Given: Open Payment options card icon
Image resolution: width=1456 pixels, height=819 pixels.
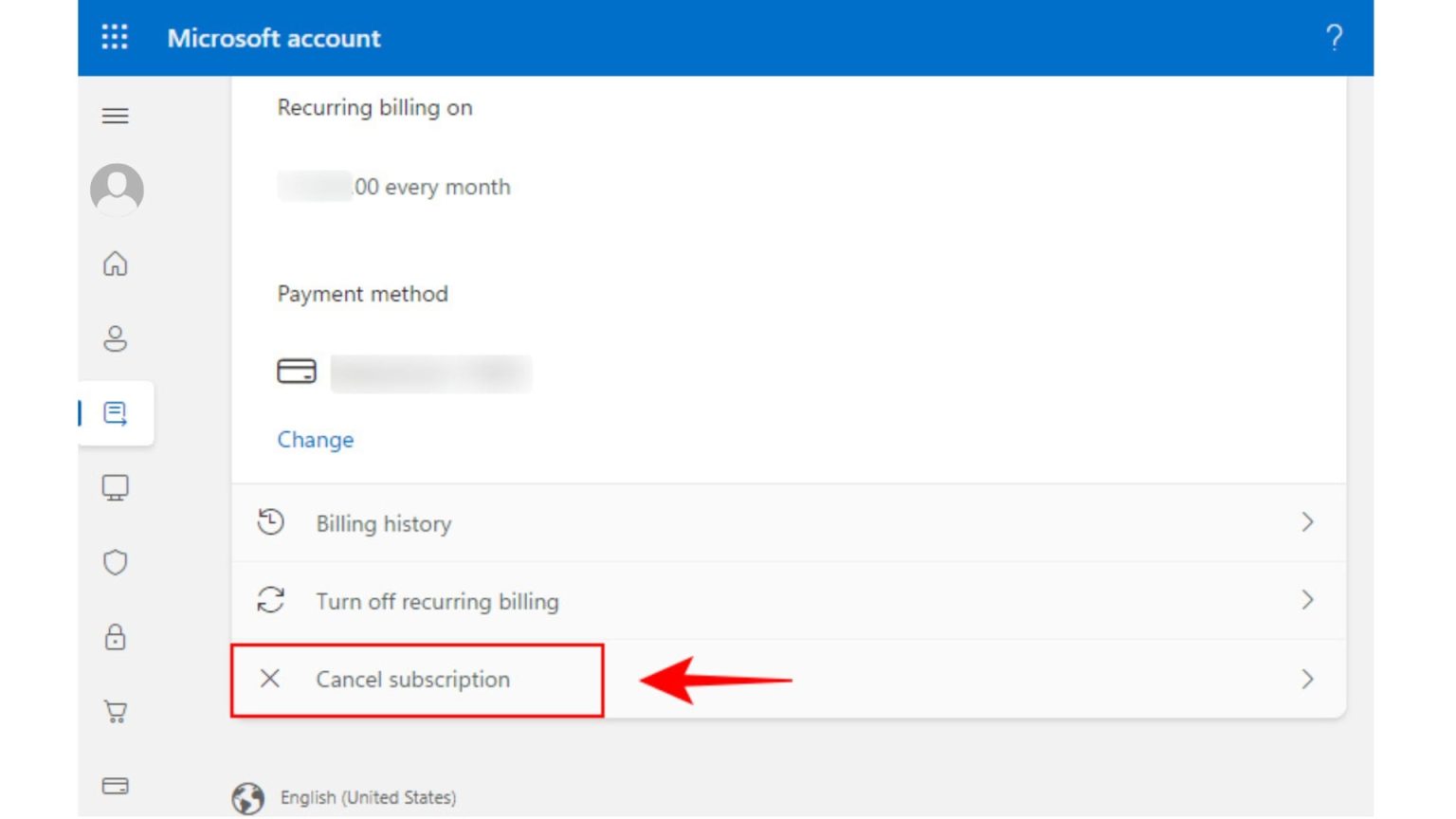Looking at the screenshot, I should 115,785.
